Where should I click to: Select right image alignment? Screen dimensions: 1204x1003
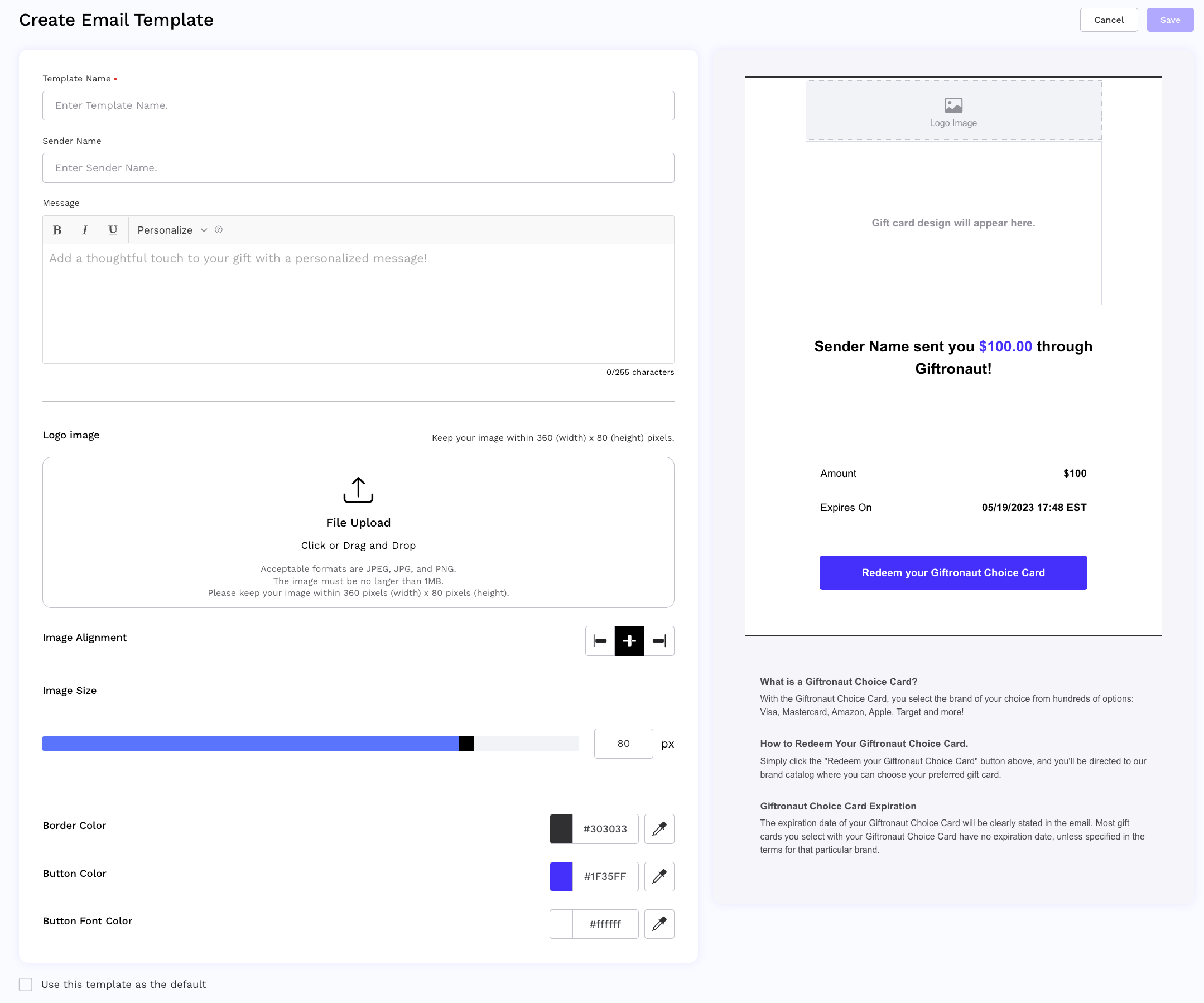click(x=659, y=641)
